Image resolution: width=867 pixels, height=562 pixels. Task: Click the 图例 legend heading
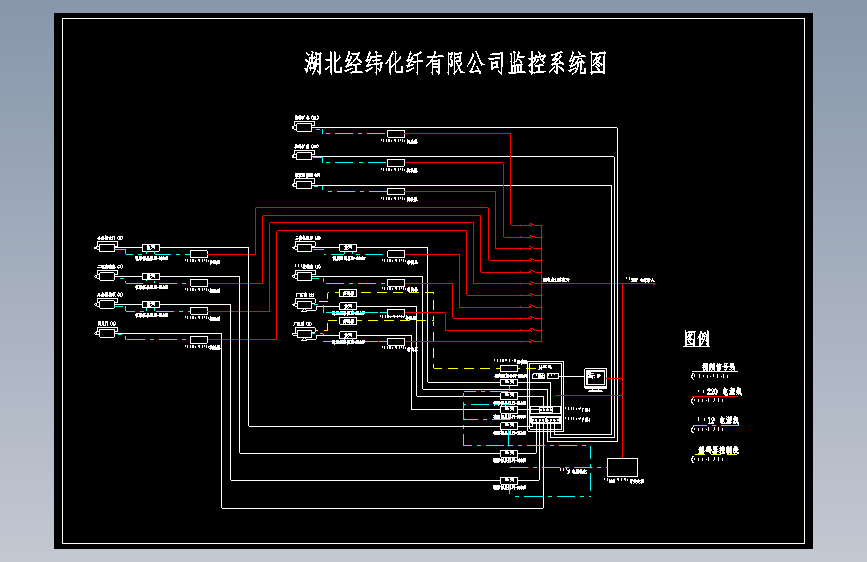tap(697, 338)
